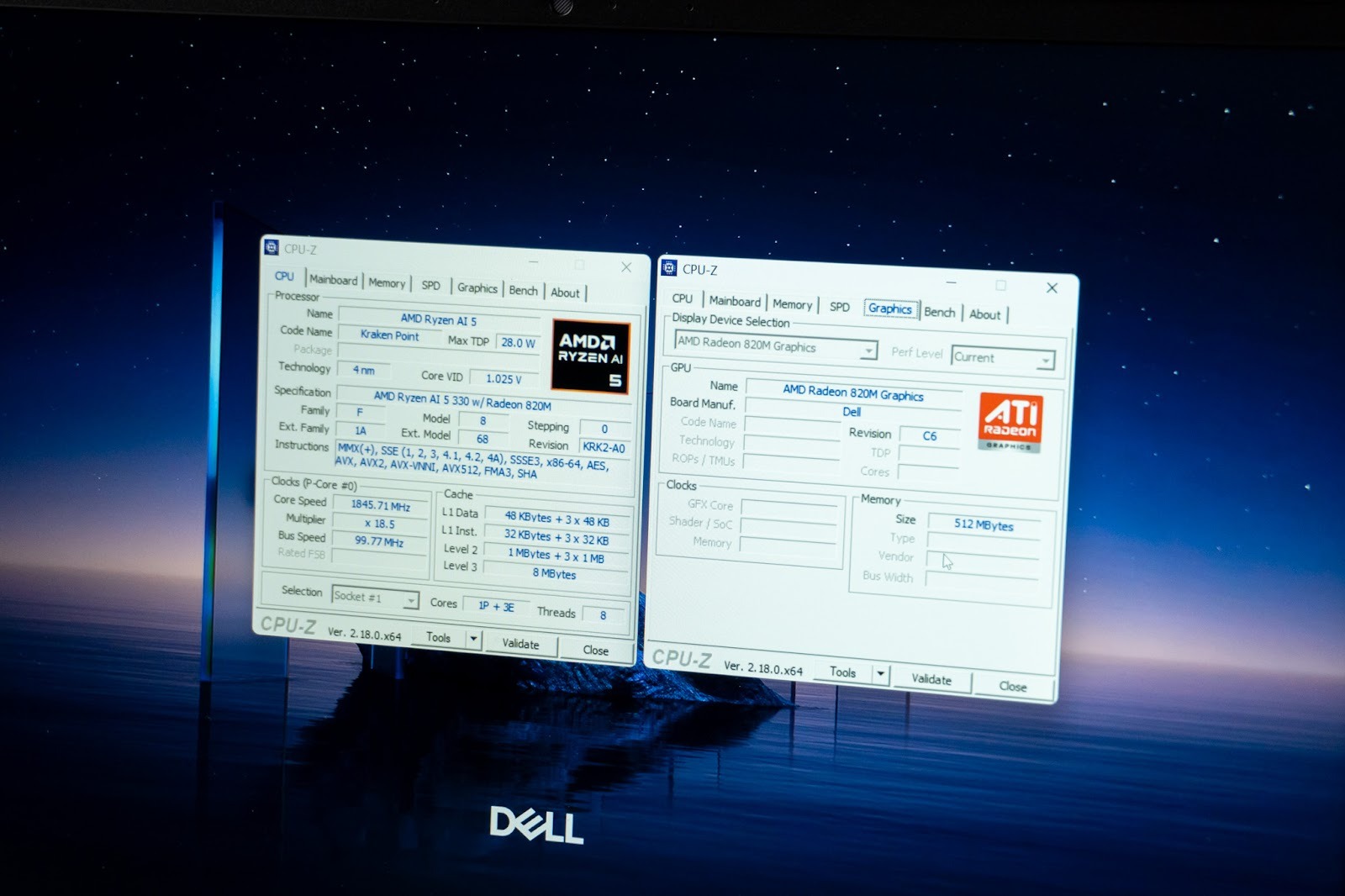
Task: Close the CPU-Z Graphics window with X
Action: 1052,287
